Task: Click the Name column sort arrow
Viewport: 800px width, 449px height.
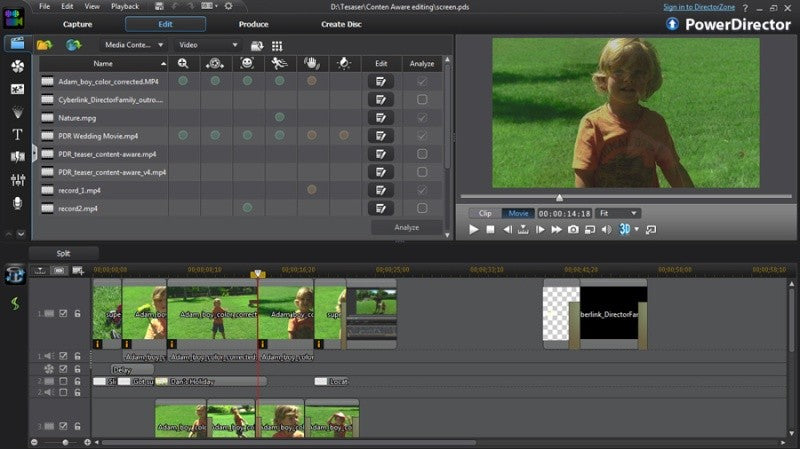Action: [x=163, y=64]
